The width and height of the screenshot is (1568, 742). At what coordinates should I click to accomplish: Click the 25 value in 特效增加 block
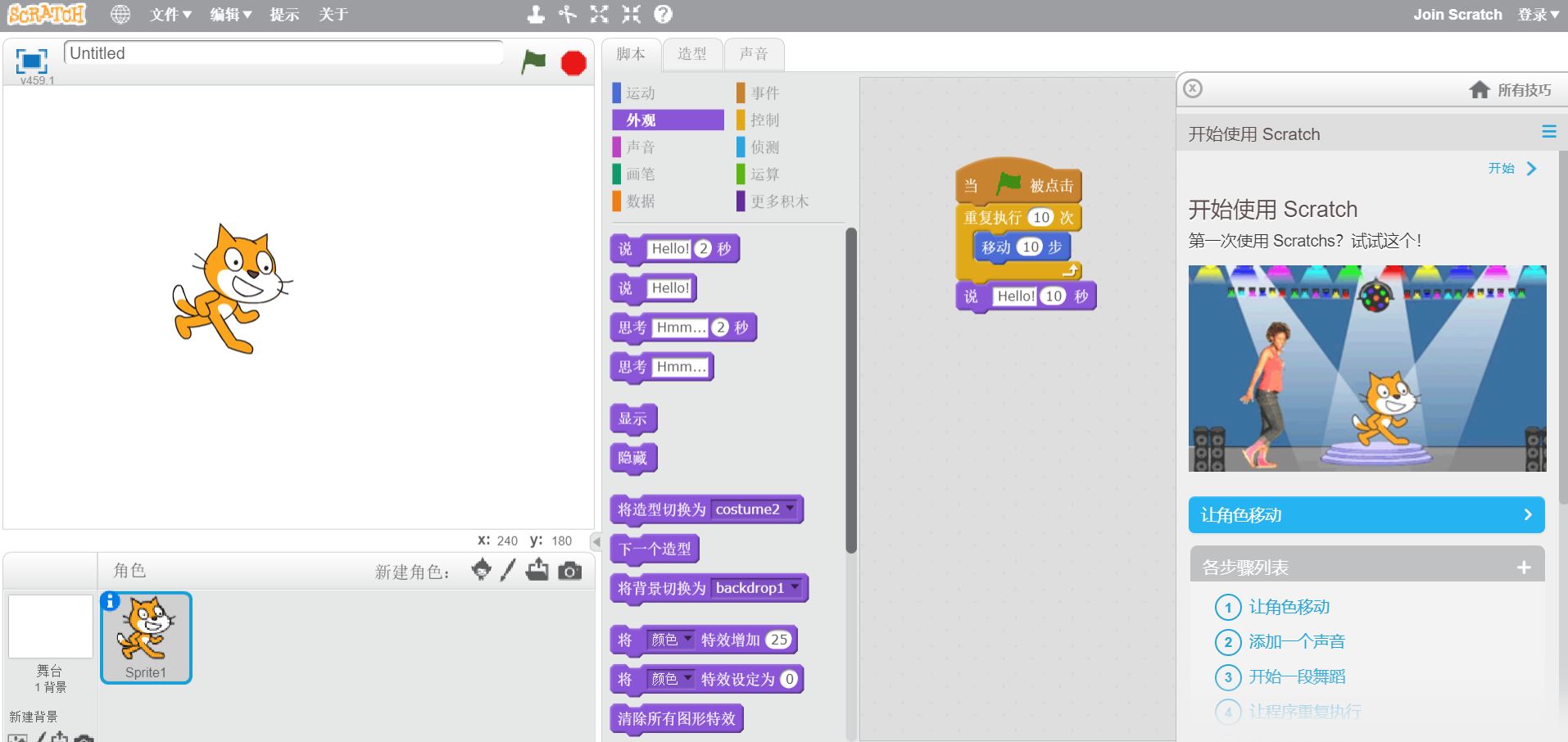pyautogui.click(x=778, y=640)
